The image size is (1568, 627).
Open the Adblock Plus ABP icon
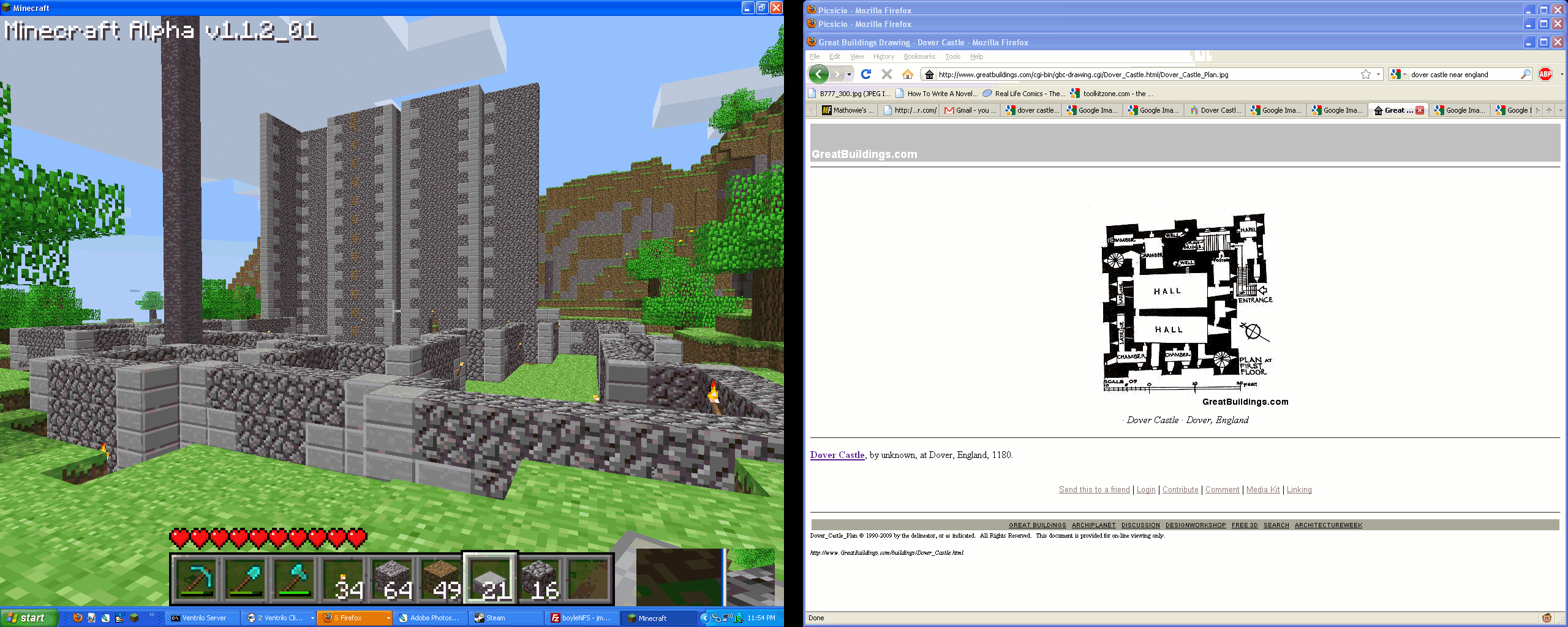1545,74
